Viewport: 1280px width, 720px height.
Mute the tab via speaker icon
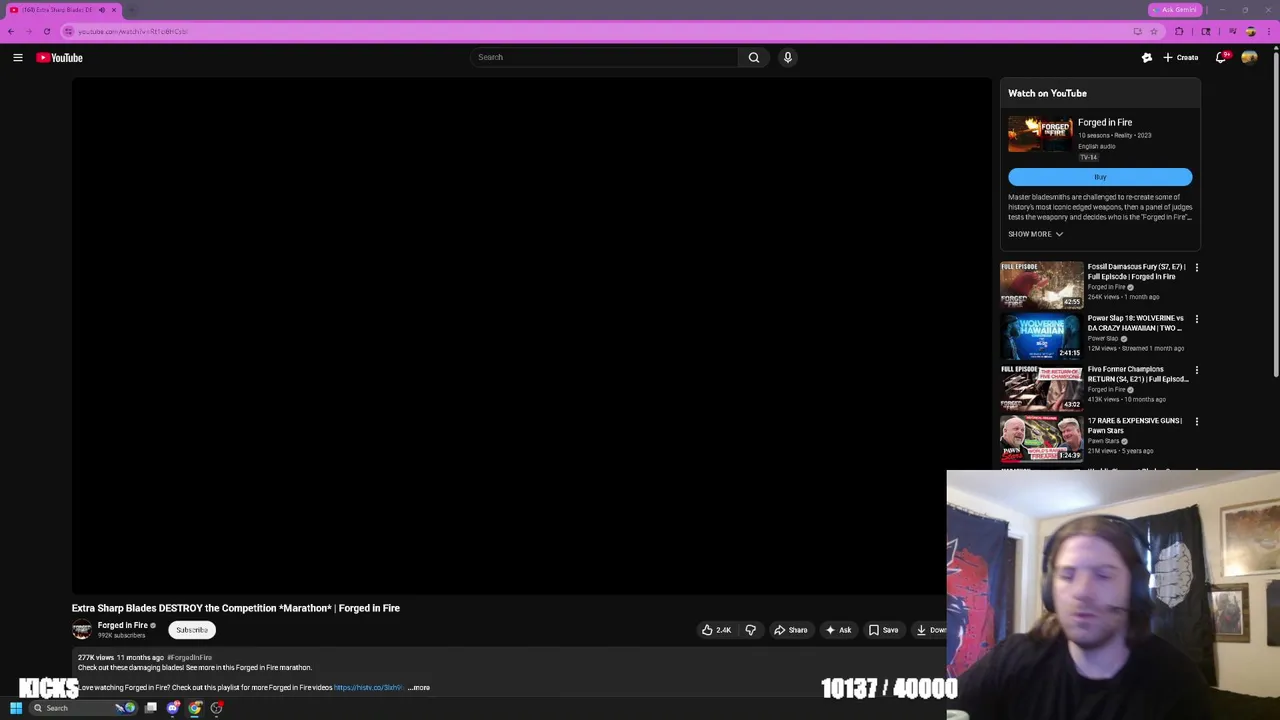[101, 10]
